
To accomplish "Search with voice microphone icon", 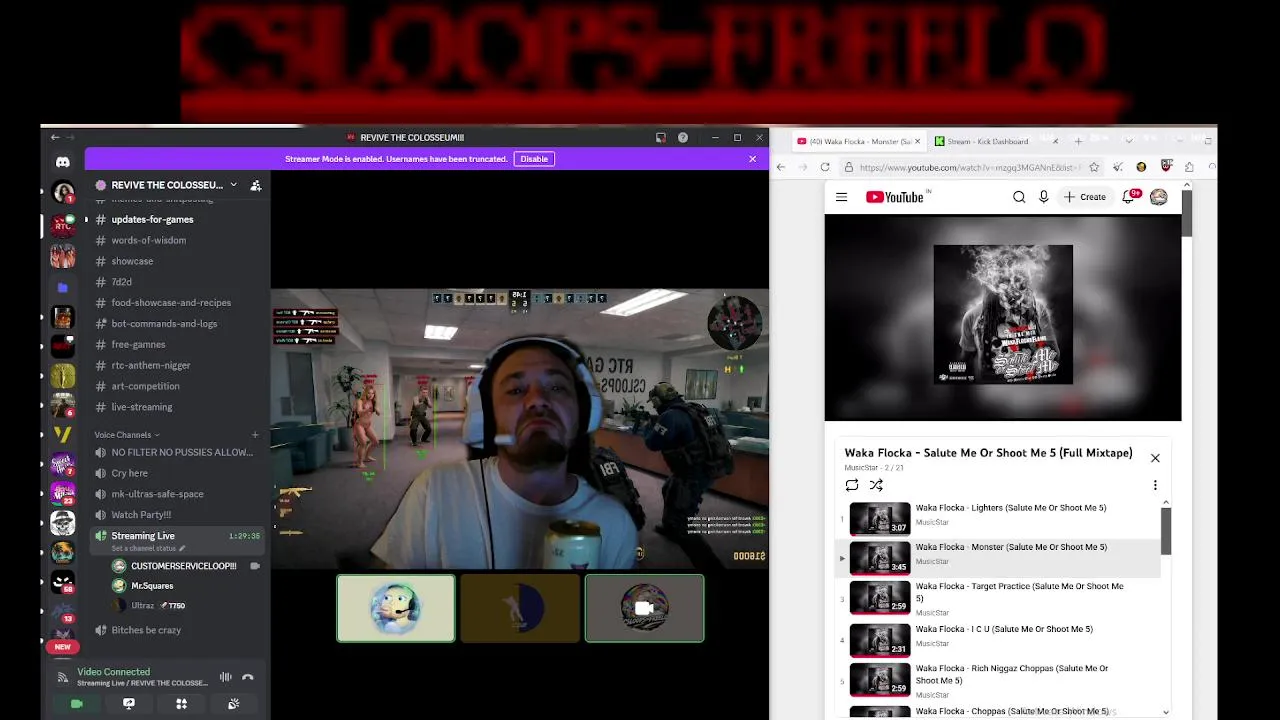I will point(1044,197).
